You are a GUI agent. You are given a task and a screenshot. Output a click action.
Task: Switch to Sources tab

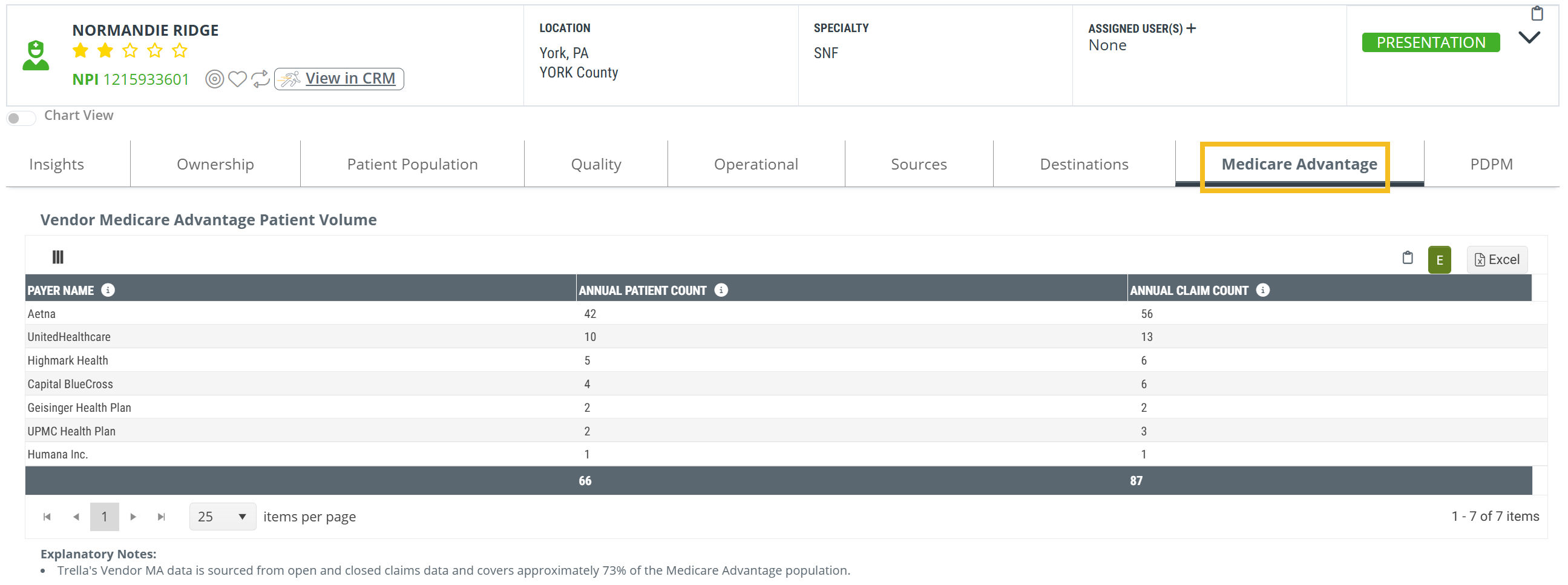(x=919, y=164)
